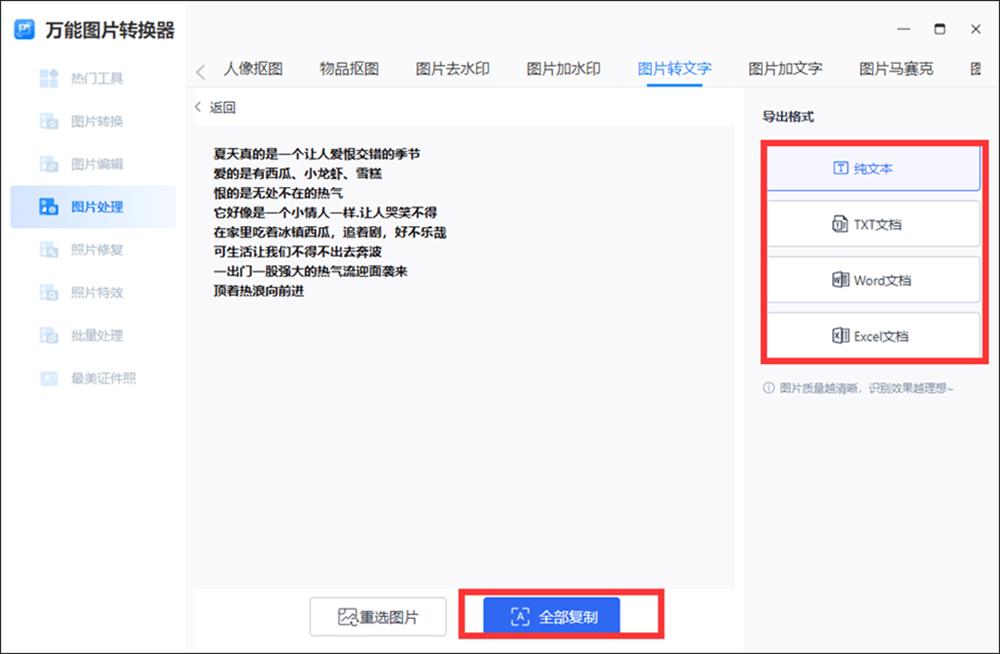Choose the TXT文档 export option

tap(874, 223)
